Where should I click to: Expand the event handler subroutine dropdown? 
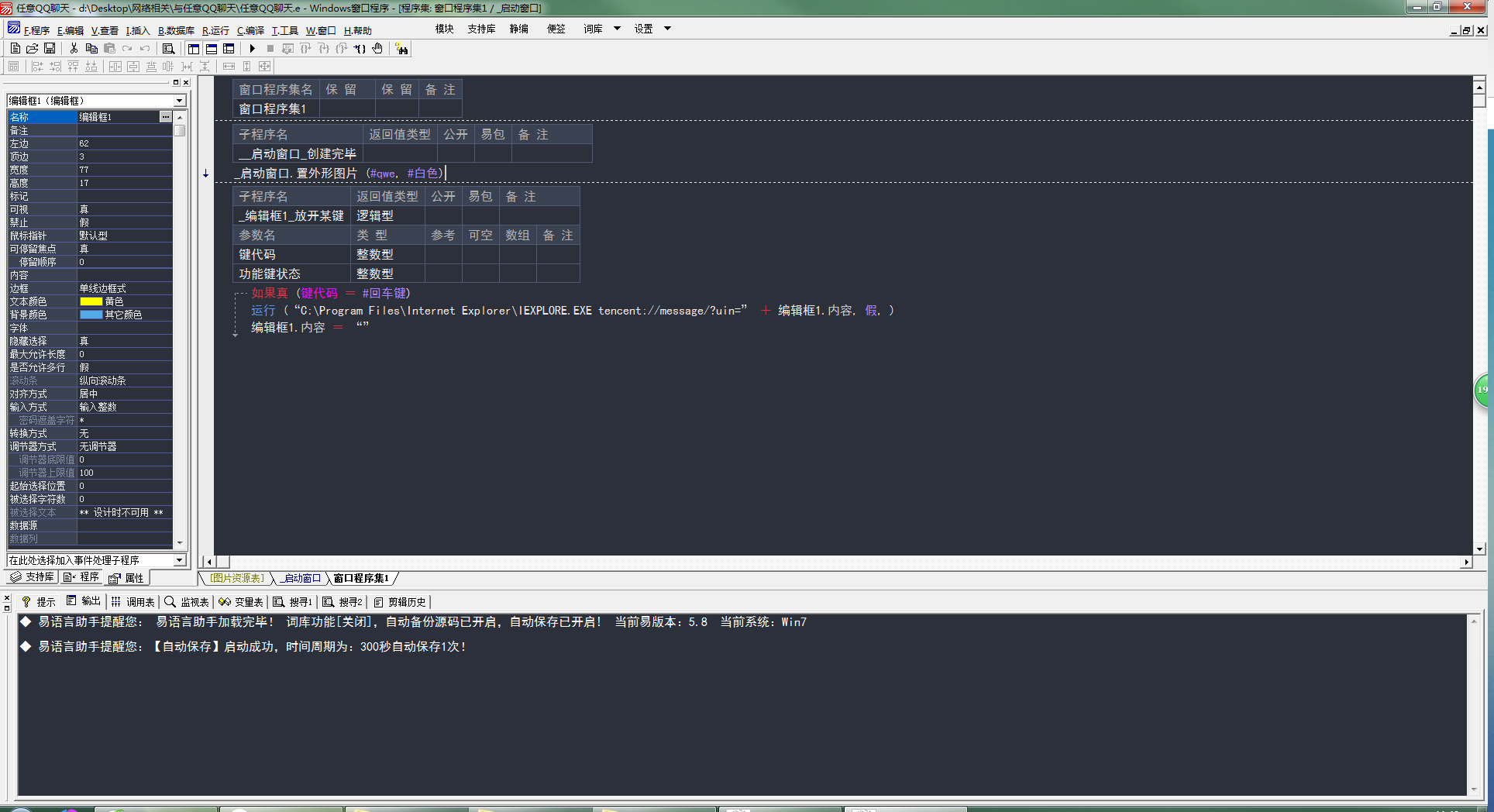[180, 560]
